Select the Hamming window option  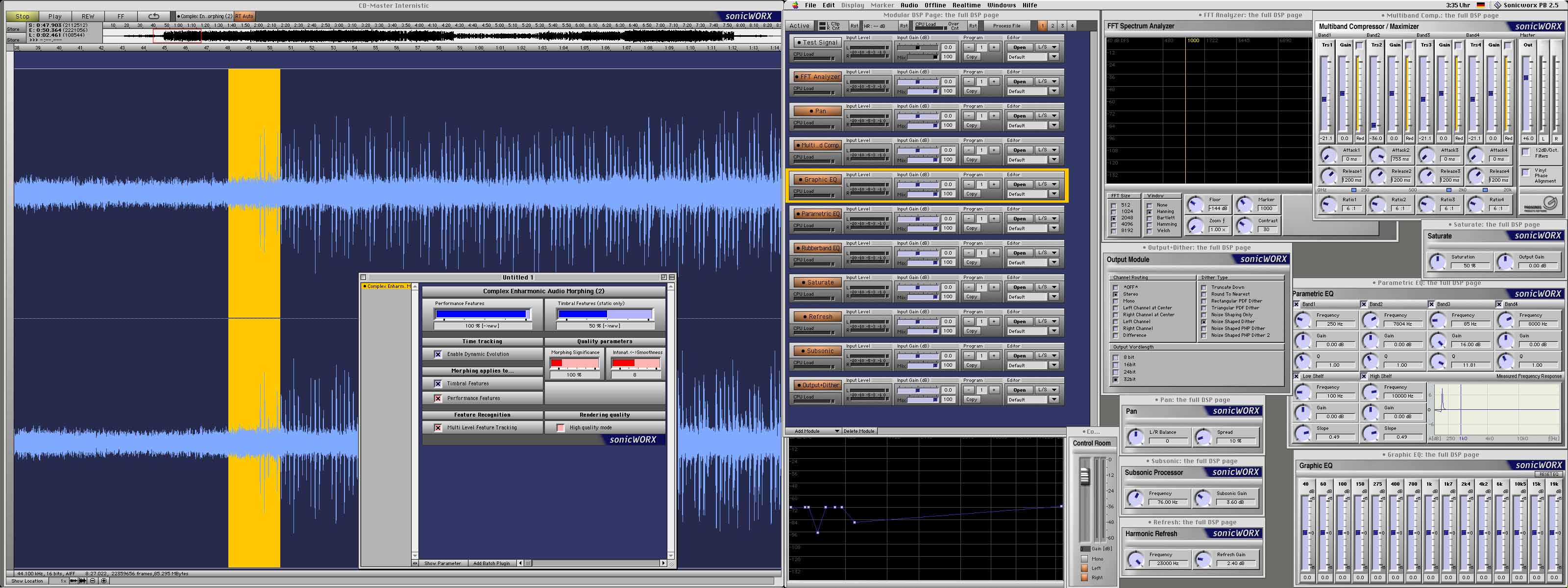(1150, 224)
